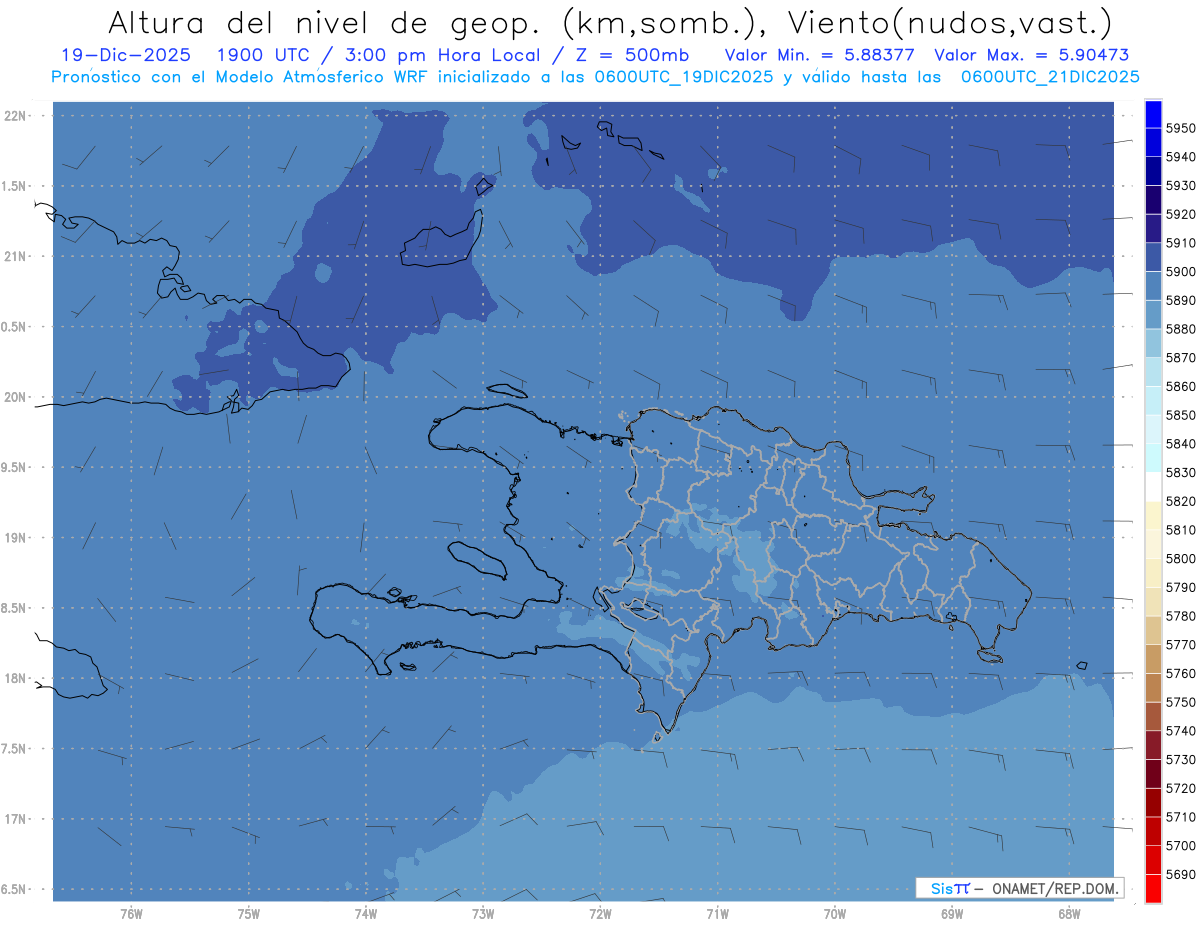Select the swatch between 5900 and 5910

click(x=1153, y=257)
